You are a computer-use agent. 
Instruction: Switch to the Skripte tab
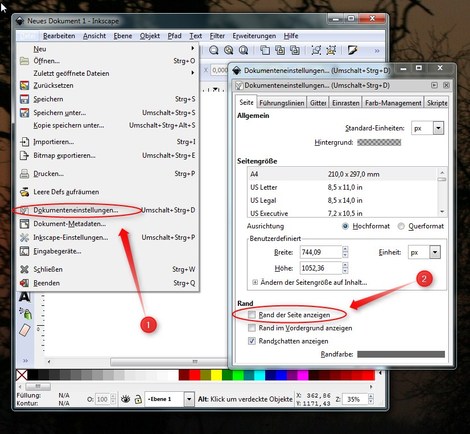(x=437, y=103)
